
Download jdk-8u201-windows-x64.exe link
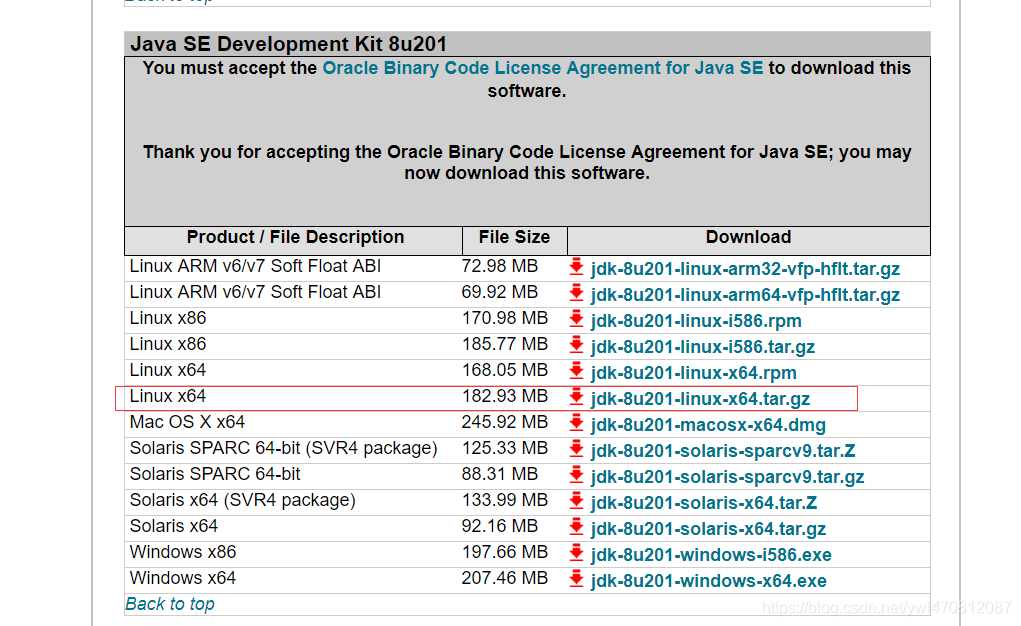(x=708, y=581)
